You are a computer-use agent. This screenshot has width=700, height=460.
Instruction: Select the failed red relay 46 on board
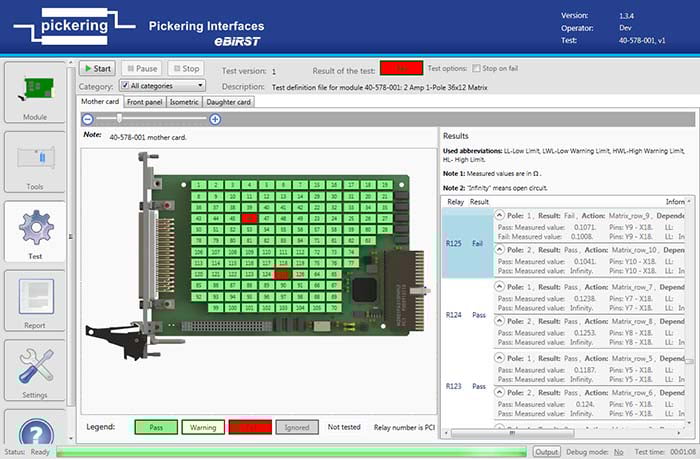[x=250, y=218]
